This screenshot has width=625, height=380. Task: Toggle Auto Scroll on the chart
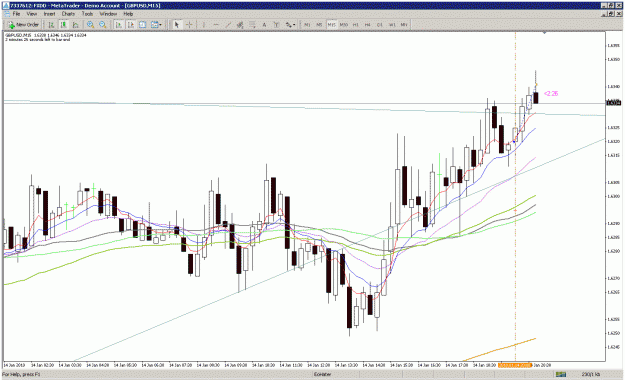[118, 25]
